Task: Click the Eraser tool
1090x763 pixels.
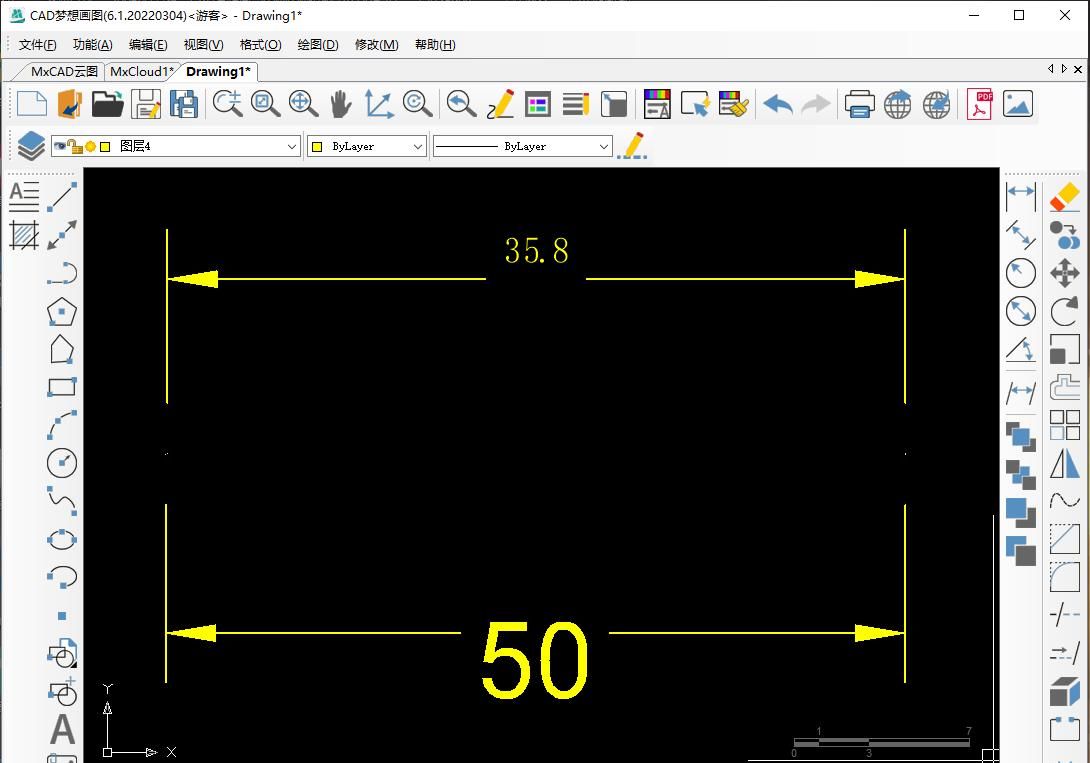Action: coord(1064,196)
